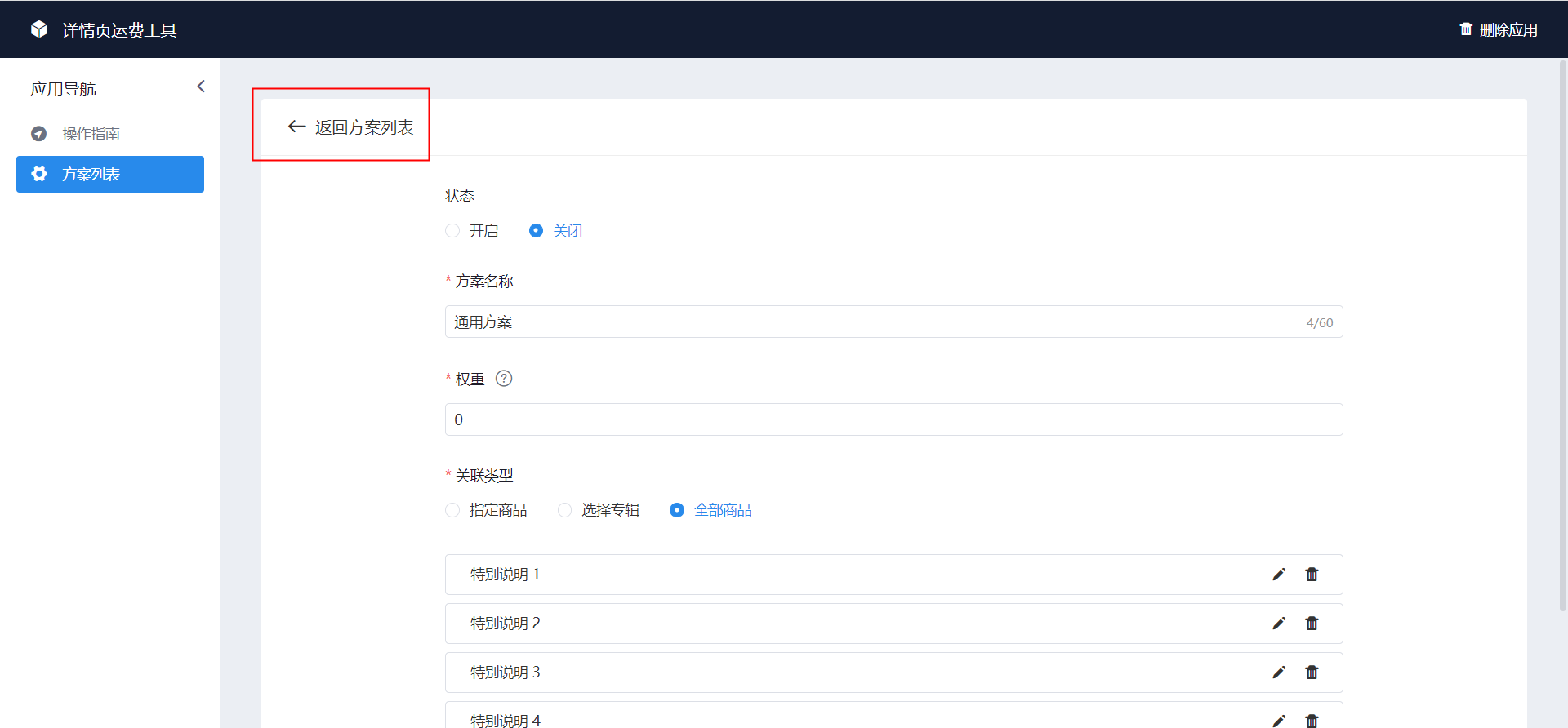Click the 特别说明 2 row text
The height and width of the screenshot is (728, 1568).
[505, 624]
